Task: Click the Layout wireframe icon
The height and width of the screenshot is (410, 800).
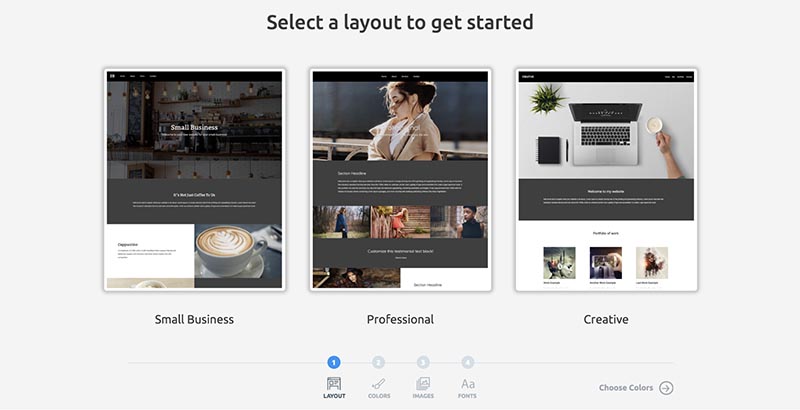Action: tap(334, 383)
